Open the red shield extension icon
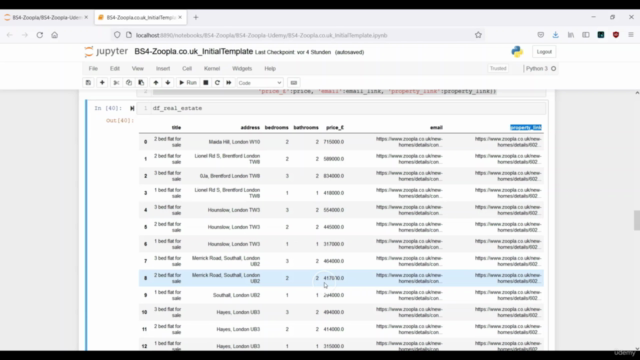640x360 pixels. click(x=616, y=35)
